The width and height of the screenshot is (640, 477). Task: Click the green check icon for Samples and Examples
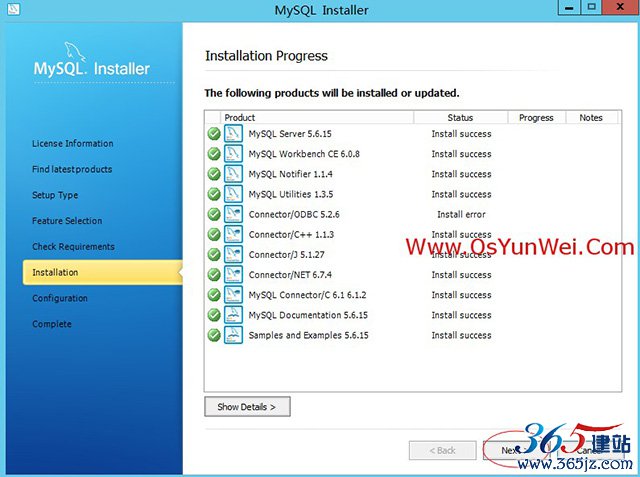[214, 335]
